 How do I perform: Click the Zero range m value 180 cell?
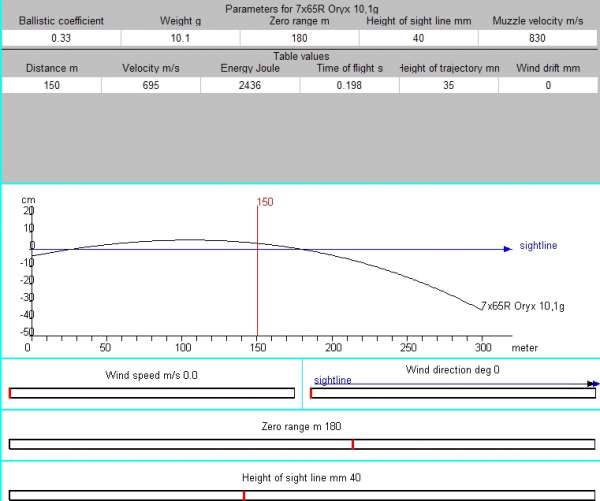click(299, 37)
